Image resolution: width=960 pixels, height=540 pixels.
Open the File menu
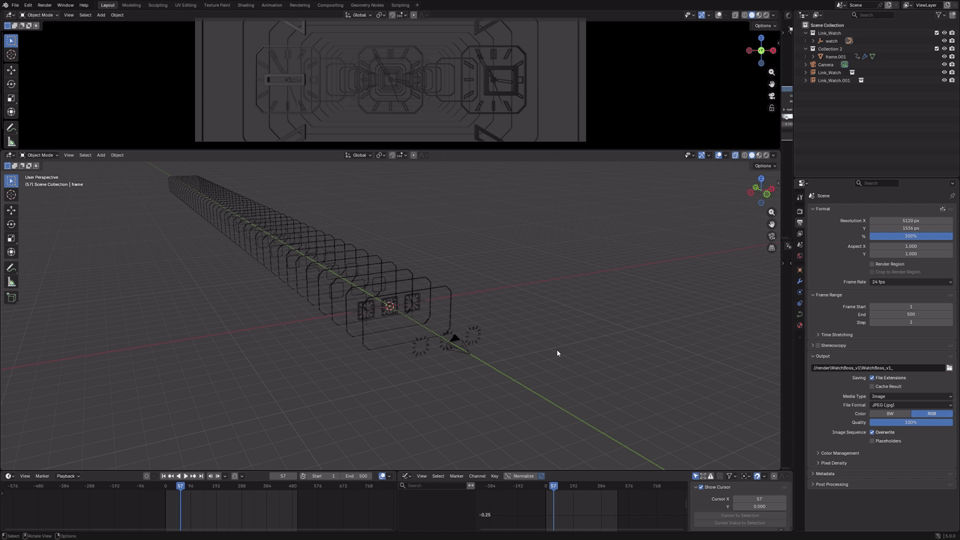(15, 5)
